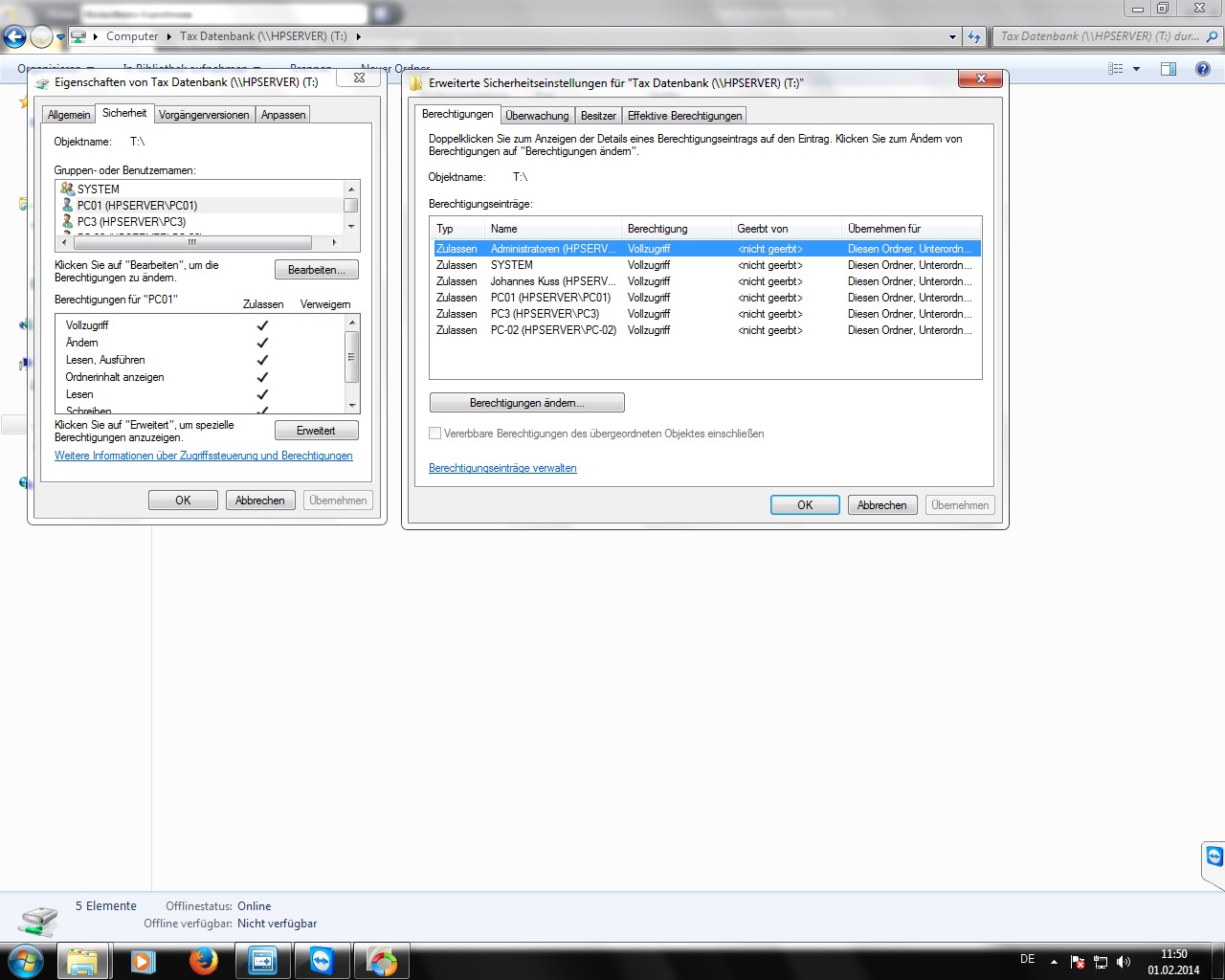Open the Vorgängerversionen tab

coord(204,114)
